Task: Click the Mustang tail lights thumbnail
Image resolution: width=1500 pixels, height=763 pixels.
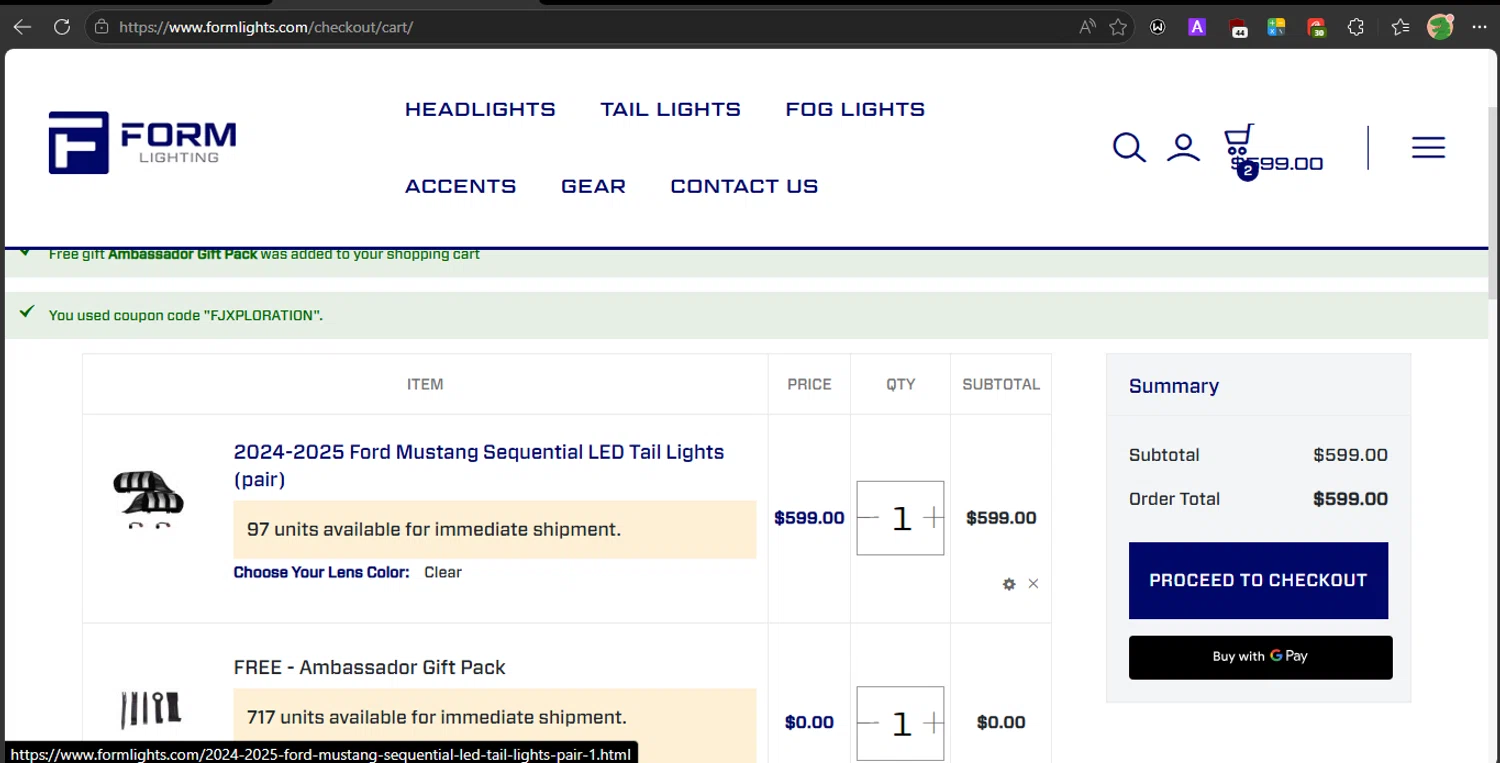Action: point(149,499)
